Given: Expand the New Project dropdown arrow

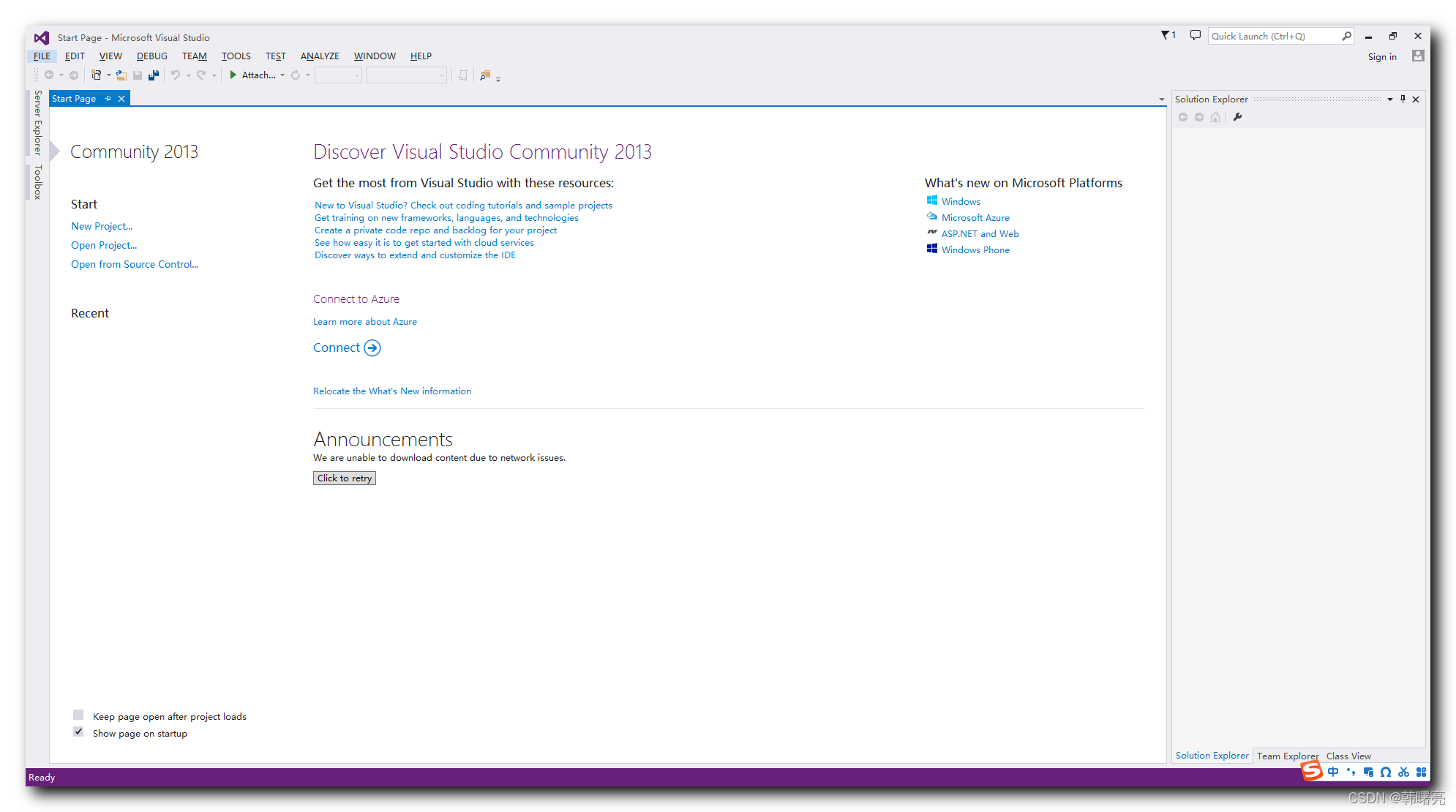Looking at the screenshot, I should (x=109, y=75).
